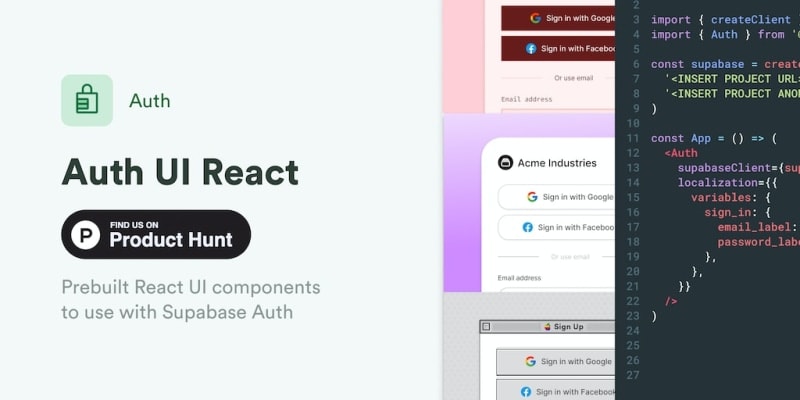This screenshot has height=400, width=800.
Task: Click the 'import { Auth } from' code line
Action: click(x=725, y=35)
